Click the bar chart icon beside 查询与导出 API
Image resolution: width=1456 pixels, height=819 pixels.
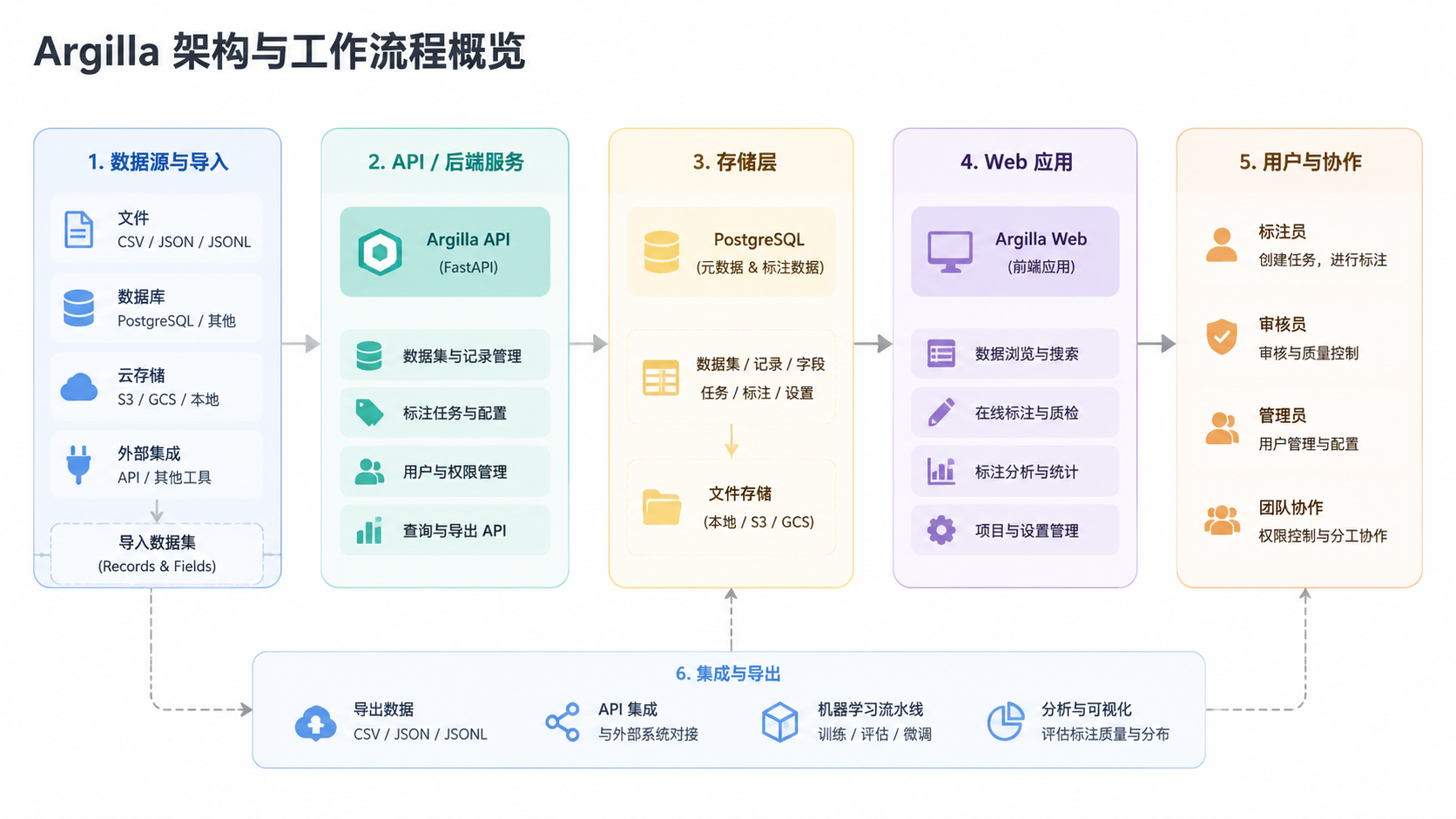pyautogui.click(x=369, y=530)
